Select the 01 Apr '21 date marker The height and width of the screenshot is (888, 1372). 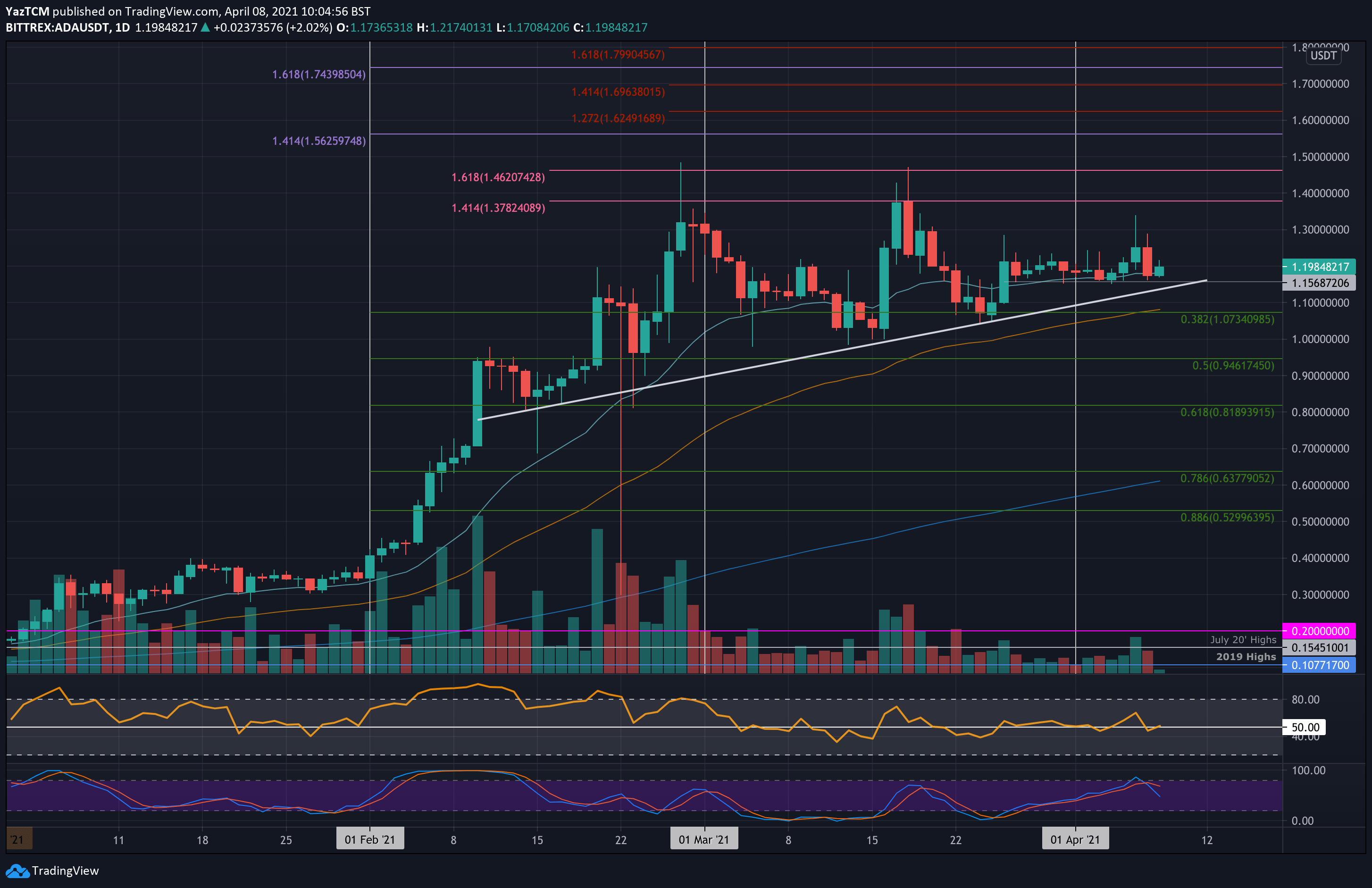(x=1075, y=839)
